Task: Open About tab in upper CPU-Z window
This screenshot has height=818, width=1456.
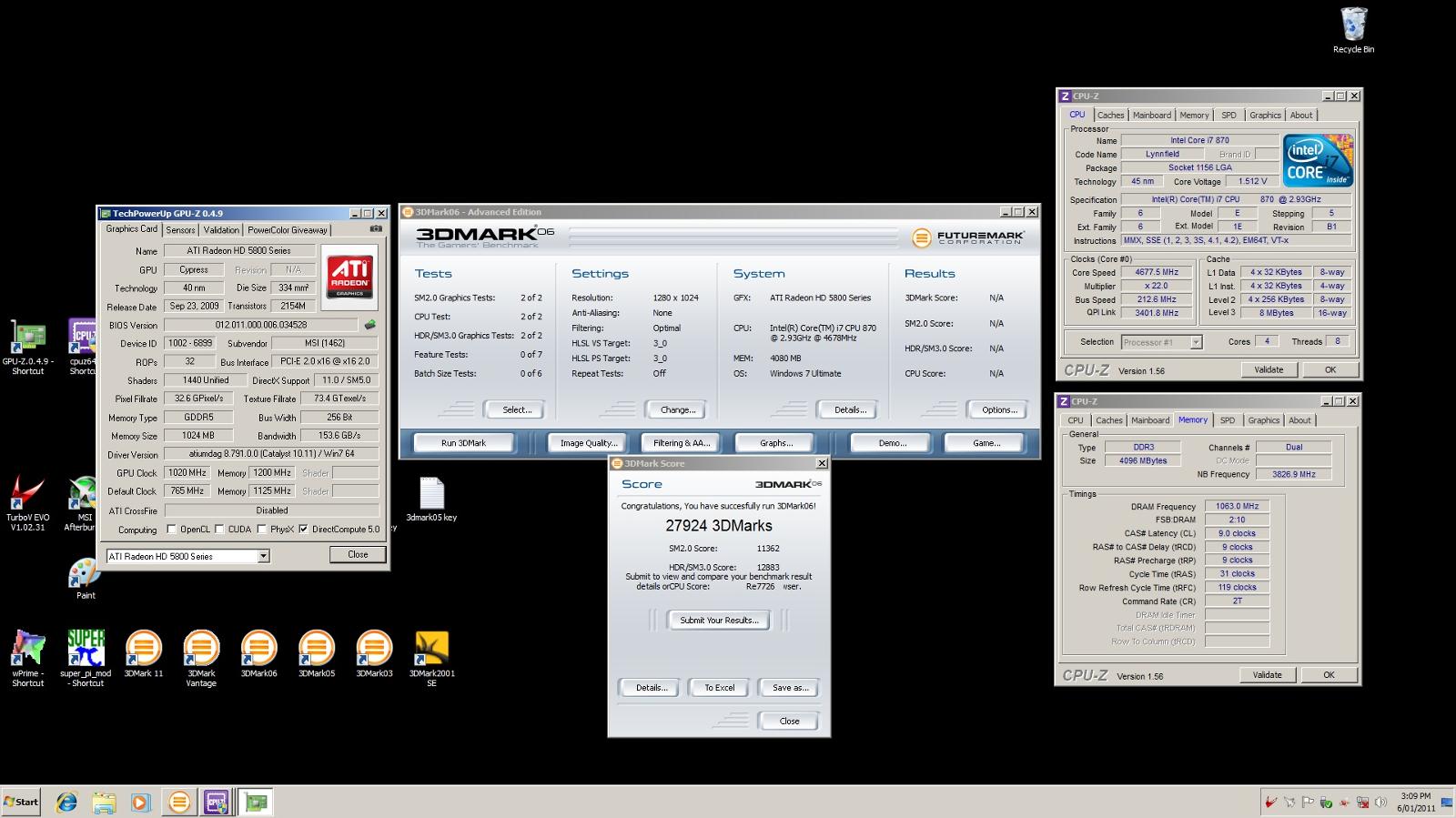Action: click(x=1301, y=116)
